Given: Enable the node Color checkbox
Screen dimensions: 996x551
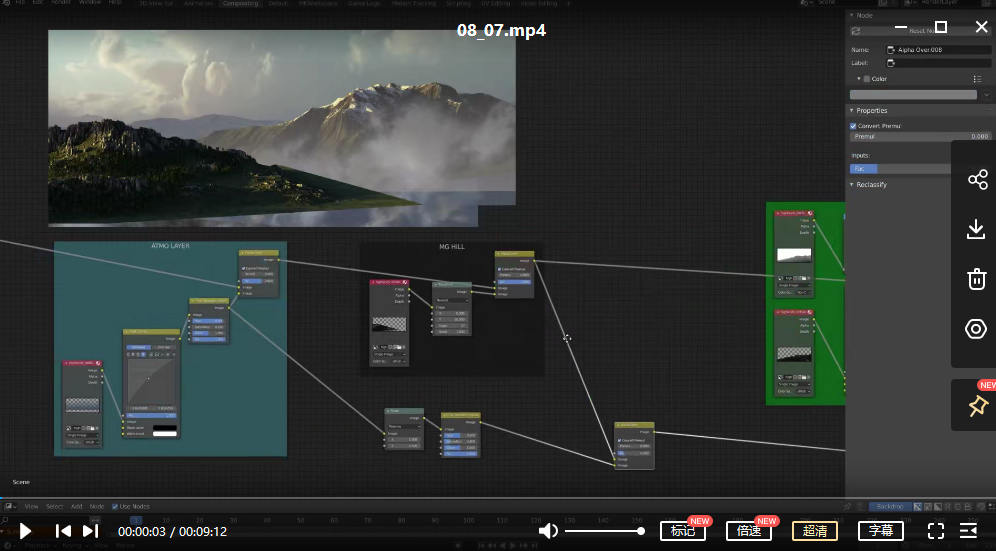Looking at the screenshot, I should (x=868, y=78).
